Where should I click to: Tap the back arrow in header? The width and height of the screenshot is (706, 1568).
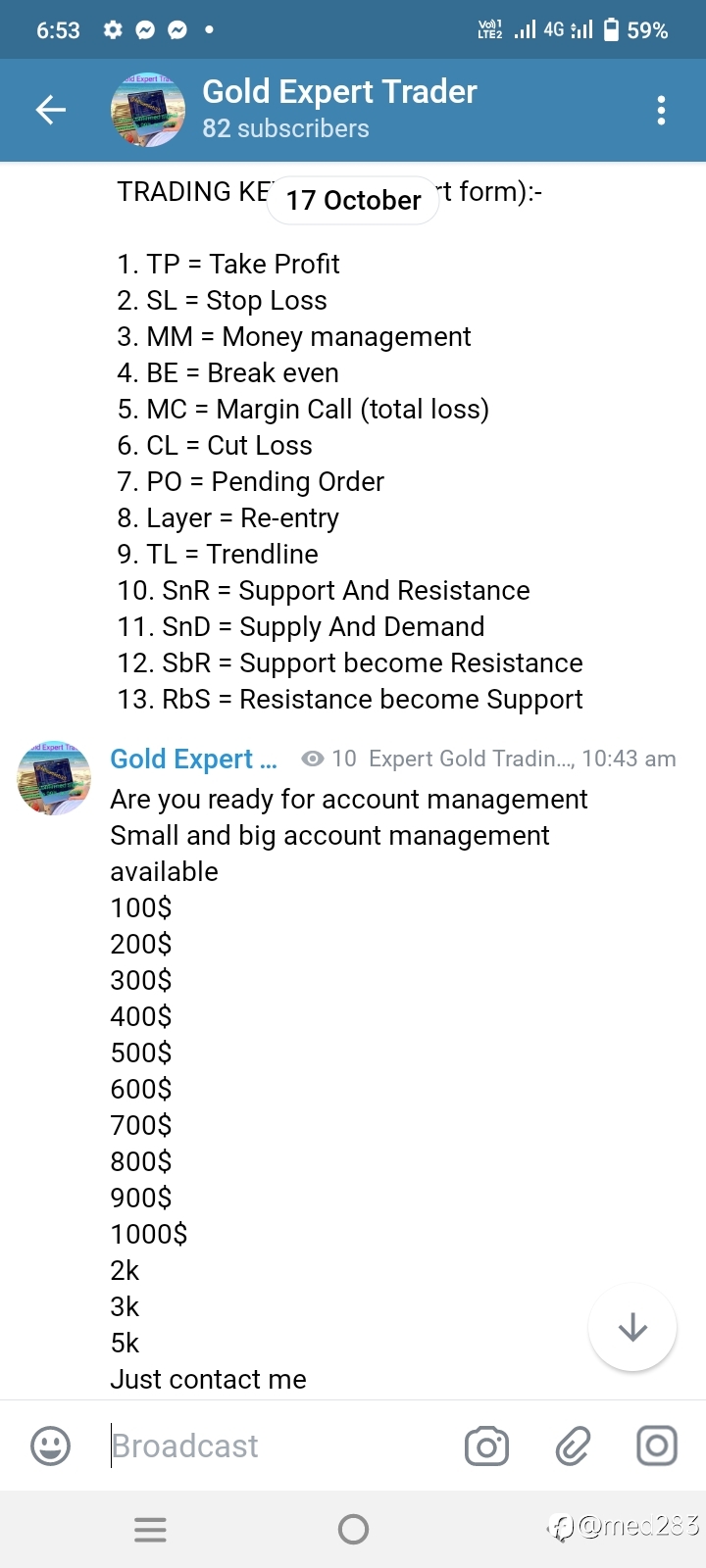coord(51,110)
